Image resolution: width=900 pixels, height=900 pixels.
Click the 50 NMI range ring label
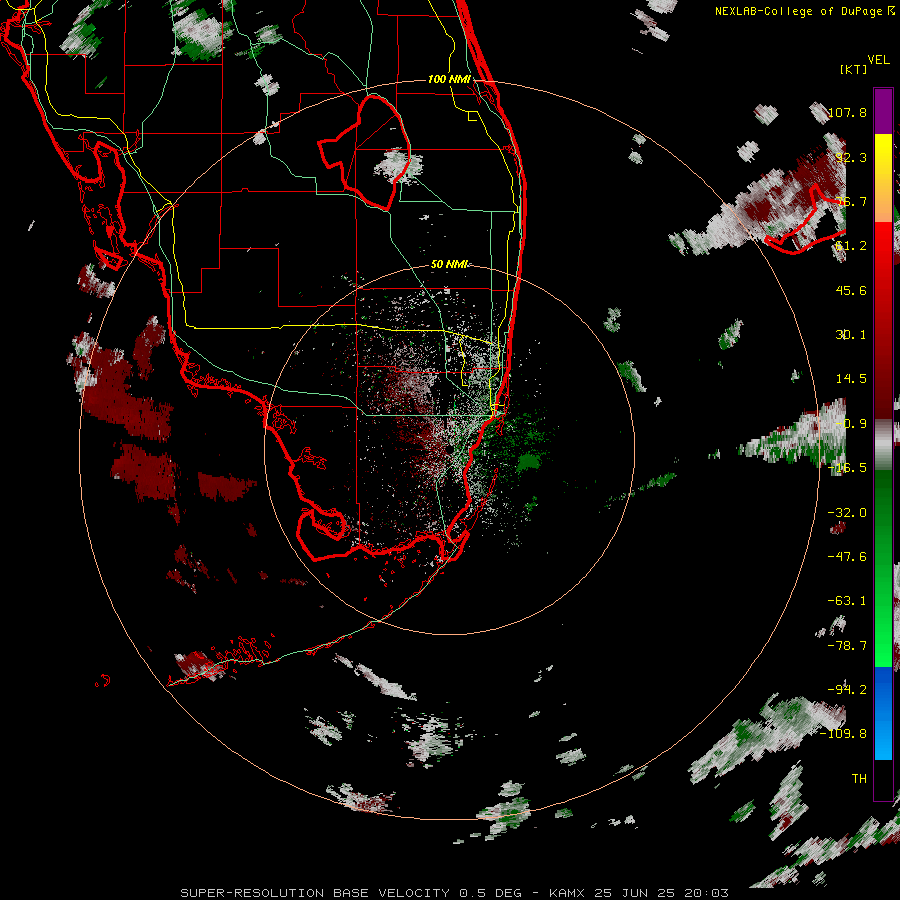(x=449, y=264)
